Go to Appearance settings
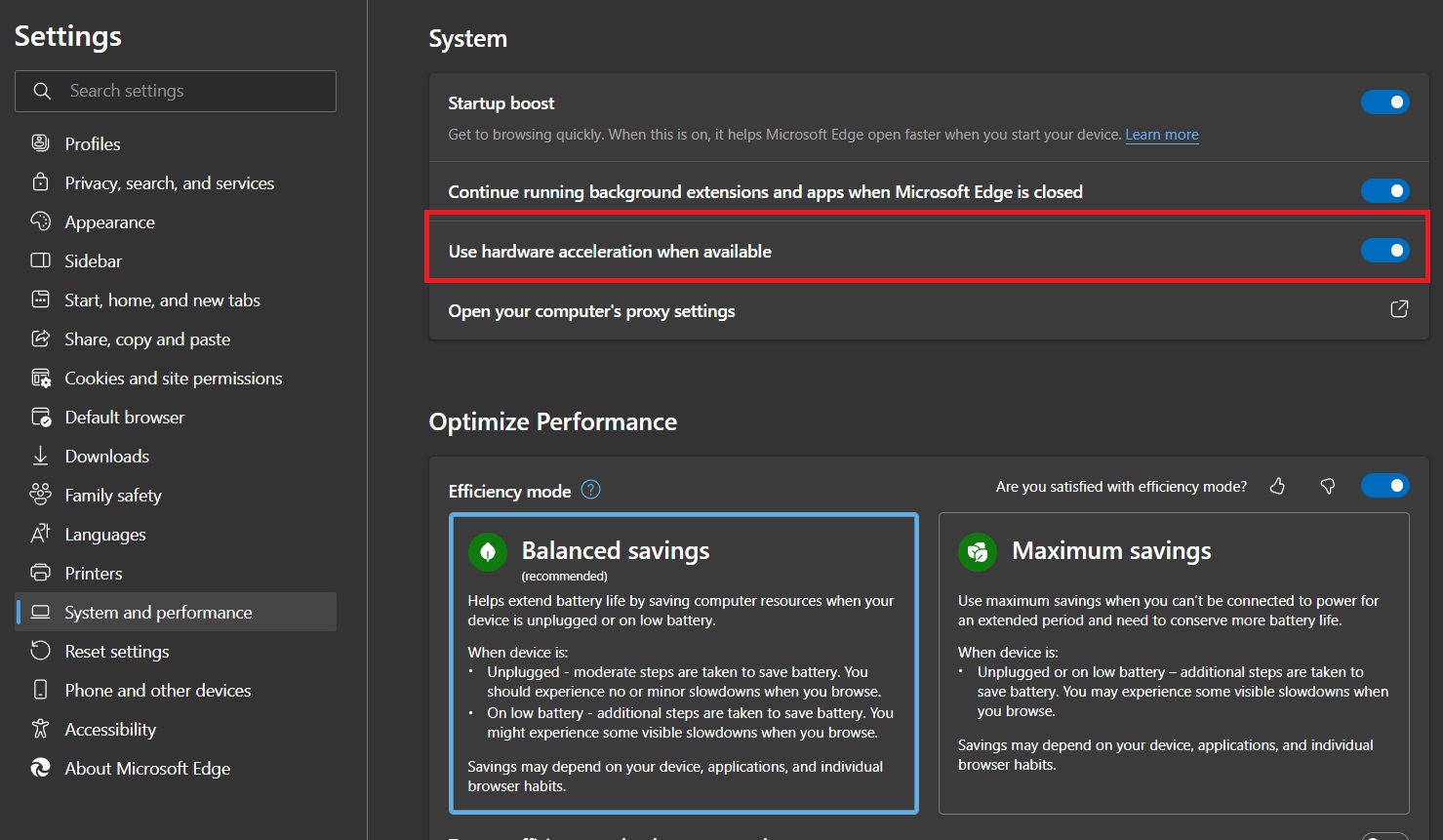Viewport: 1443px width, 840px height. point(176,221)
